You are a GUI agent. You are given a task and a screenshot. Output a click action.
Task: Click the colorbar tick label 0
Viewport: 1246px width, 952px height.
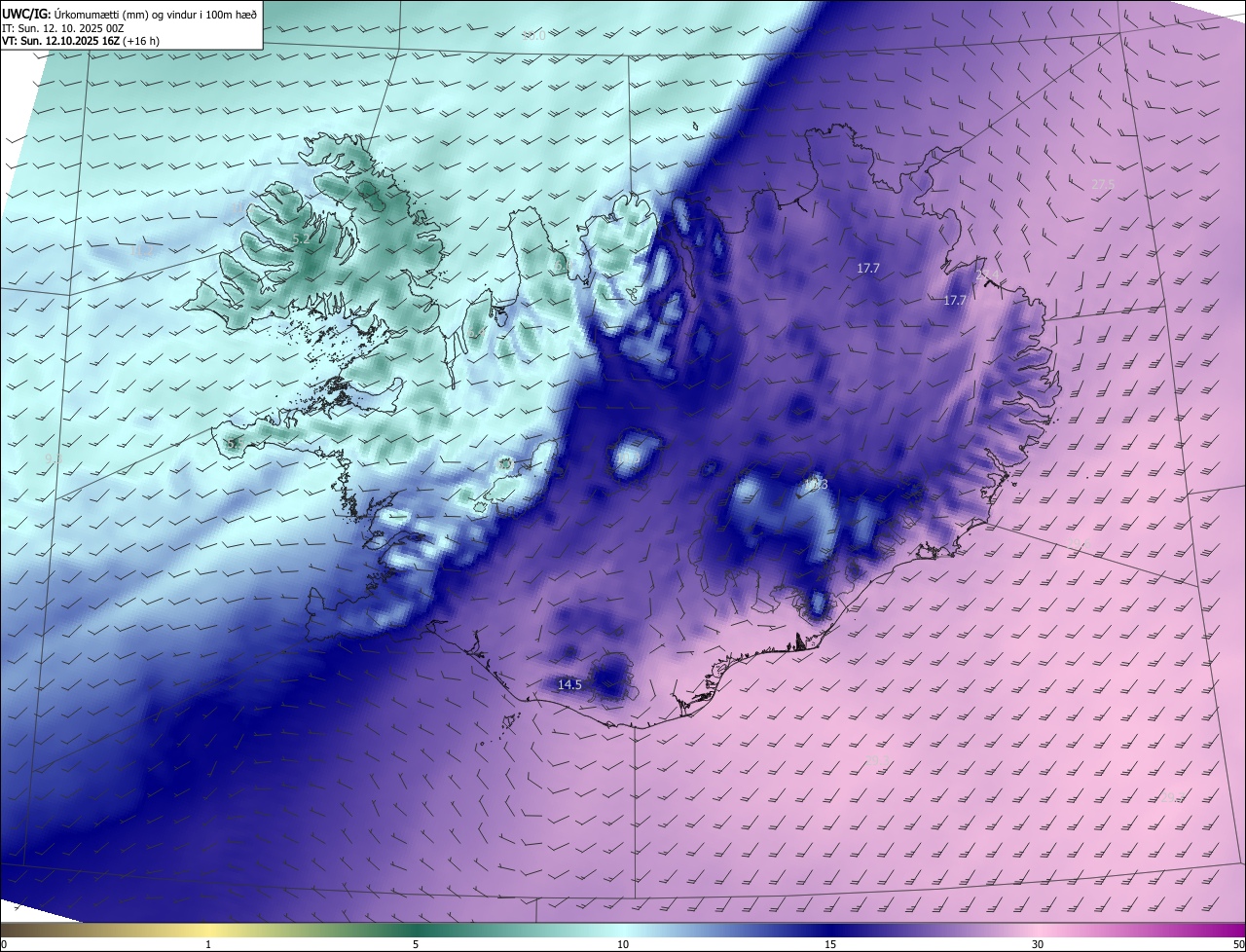4,944
